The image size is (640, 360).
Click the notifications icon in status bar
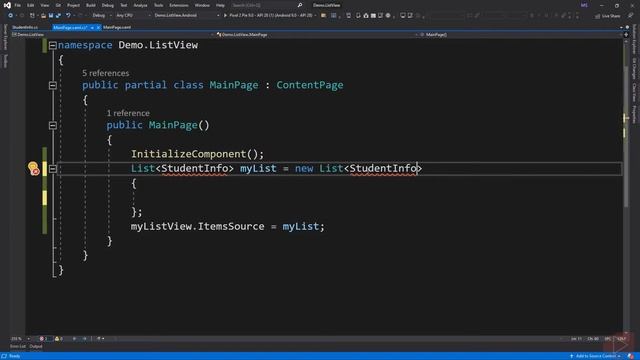point(631,356)
